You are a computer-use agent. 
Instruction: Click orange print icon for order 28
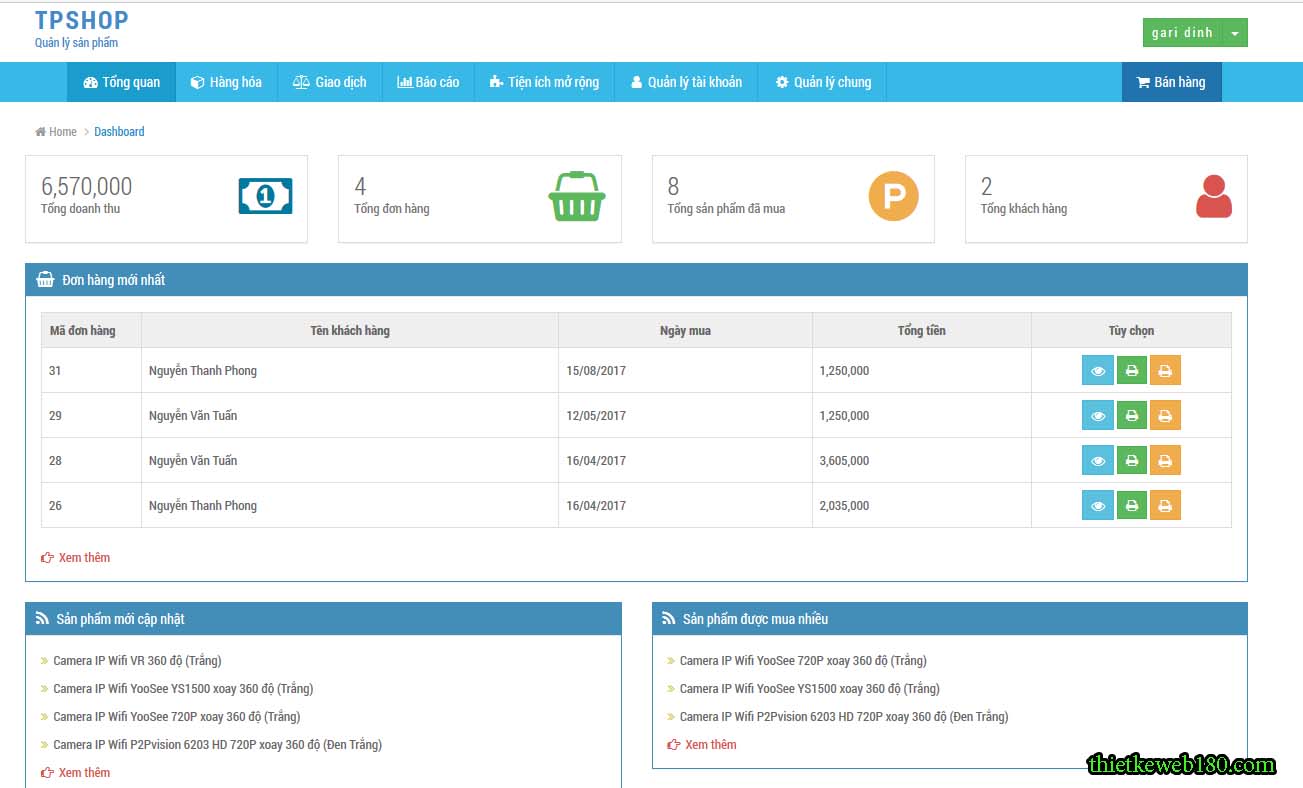click(1165, 460)
